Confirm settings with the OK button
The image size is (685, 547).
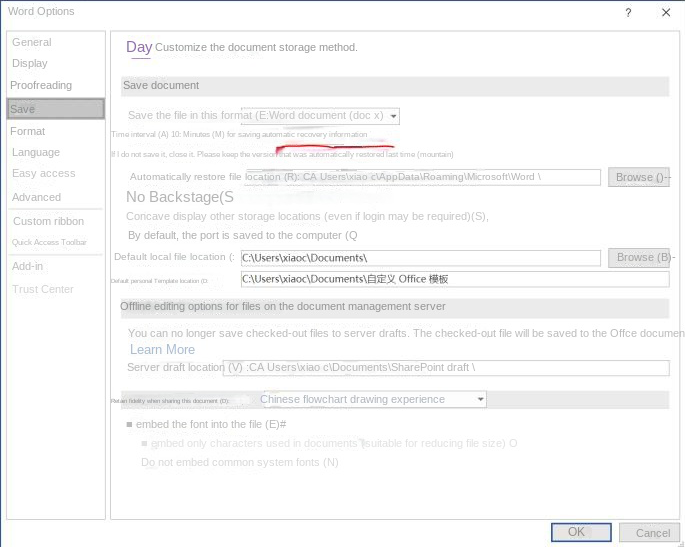click(x=576, y=532)
